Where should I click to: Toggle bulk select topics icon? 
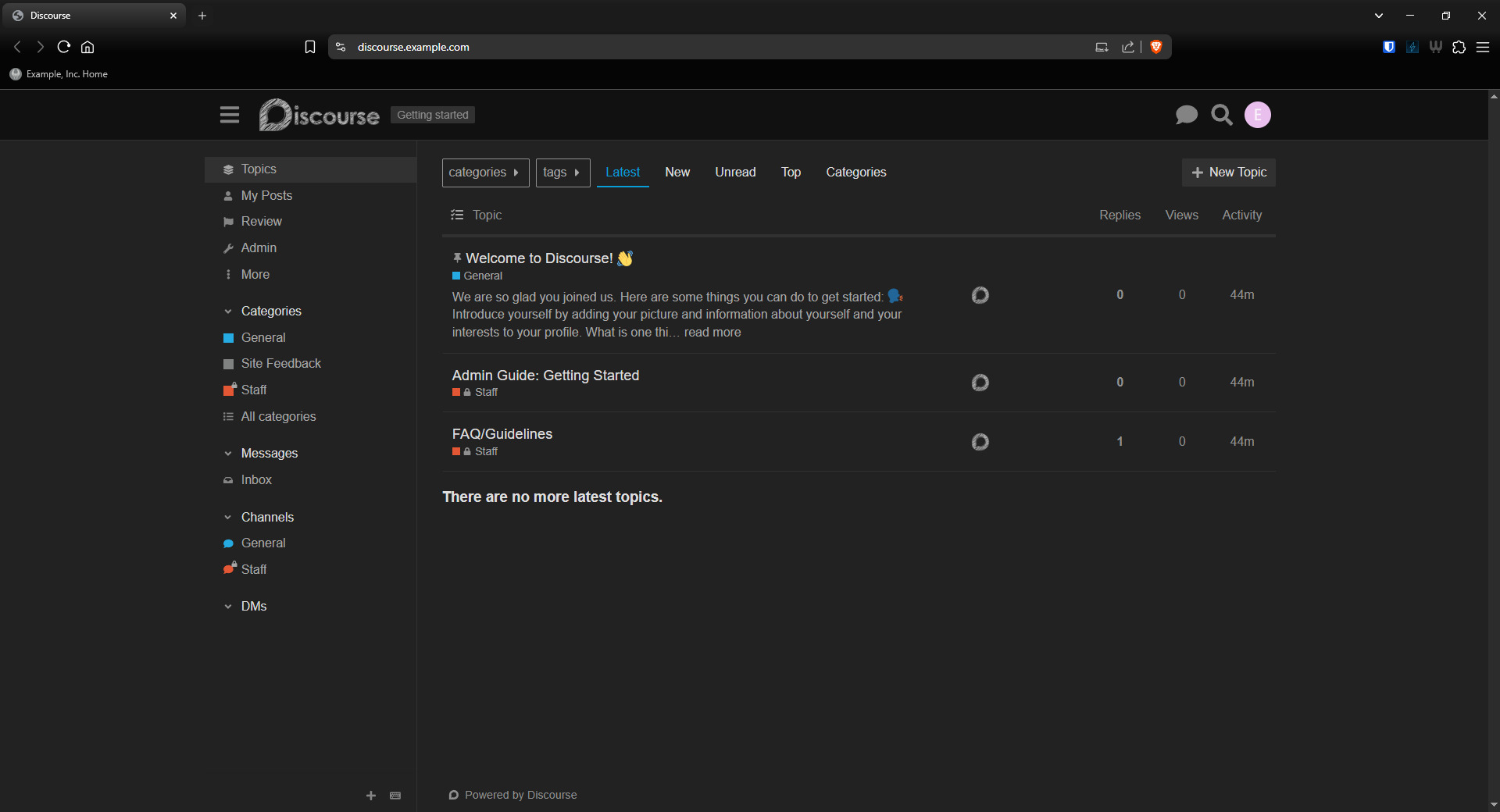(x=457, y=215)
